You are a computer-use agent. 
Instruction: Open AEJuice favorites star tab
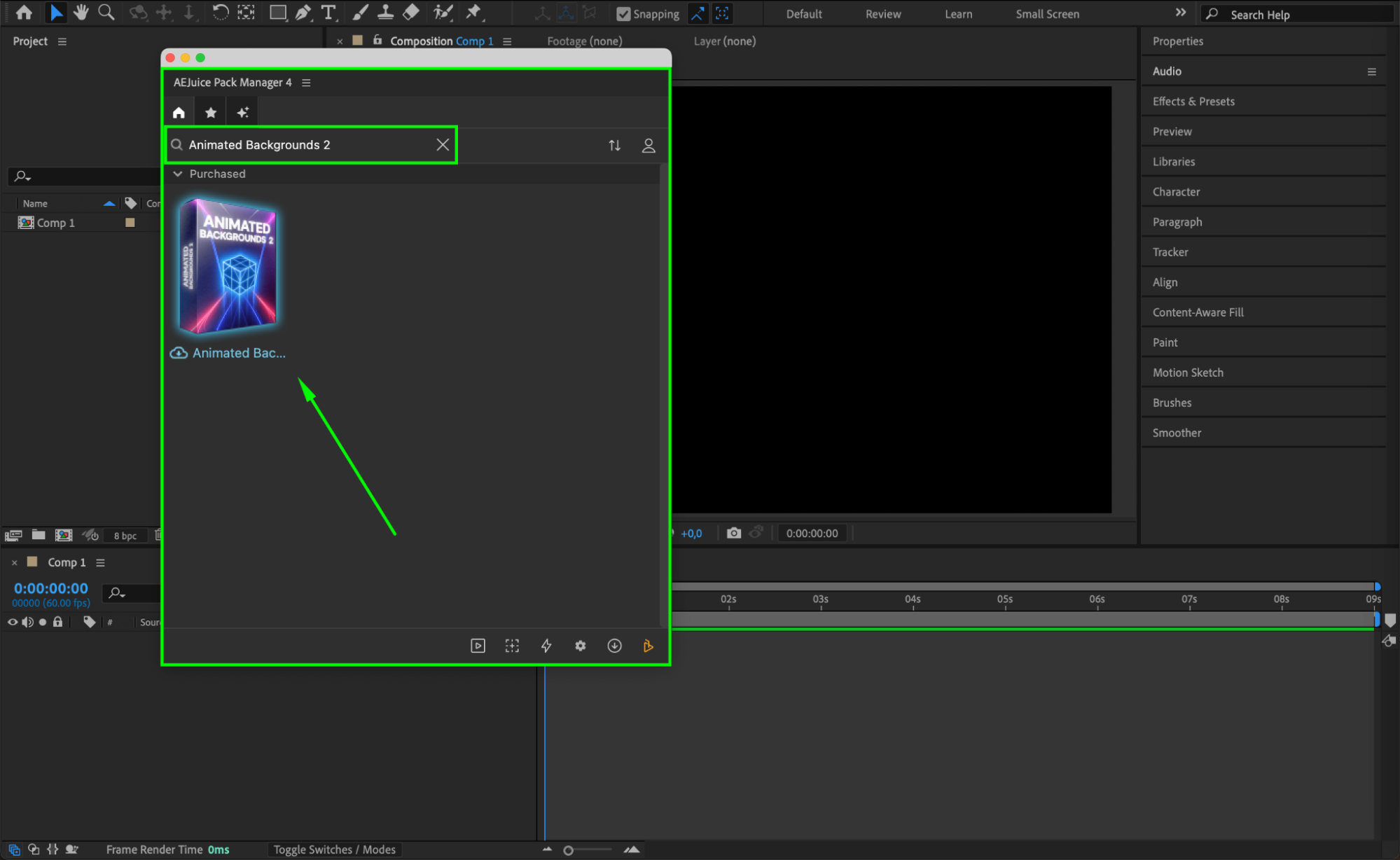[x=210, y=112]
